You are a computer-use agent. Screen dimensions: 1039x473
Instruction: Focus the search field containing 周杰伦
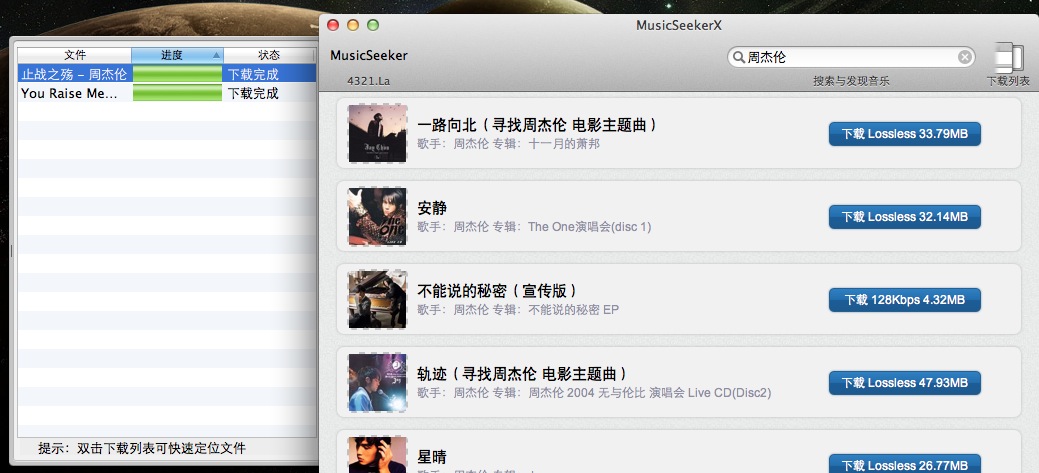point(850,58)
